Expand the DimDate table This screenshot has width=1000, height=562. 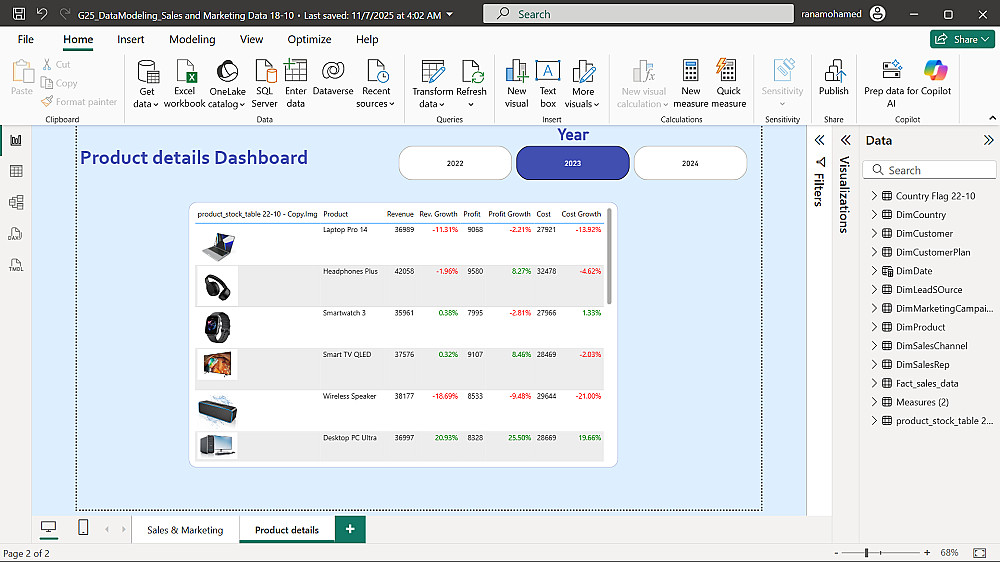[874, 270]
